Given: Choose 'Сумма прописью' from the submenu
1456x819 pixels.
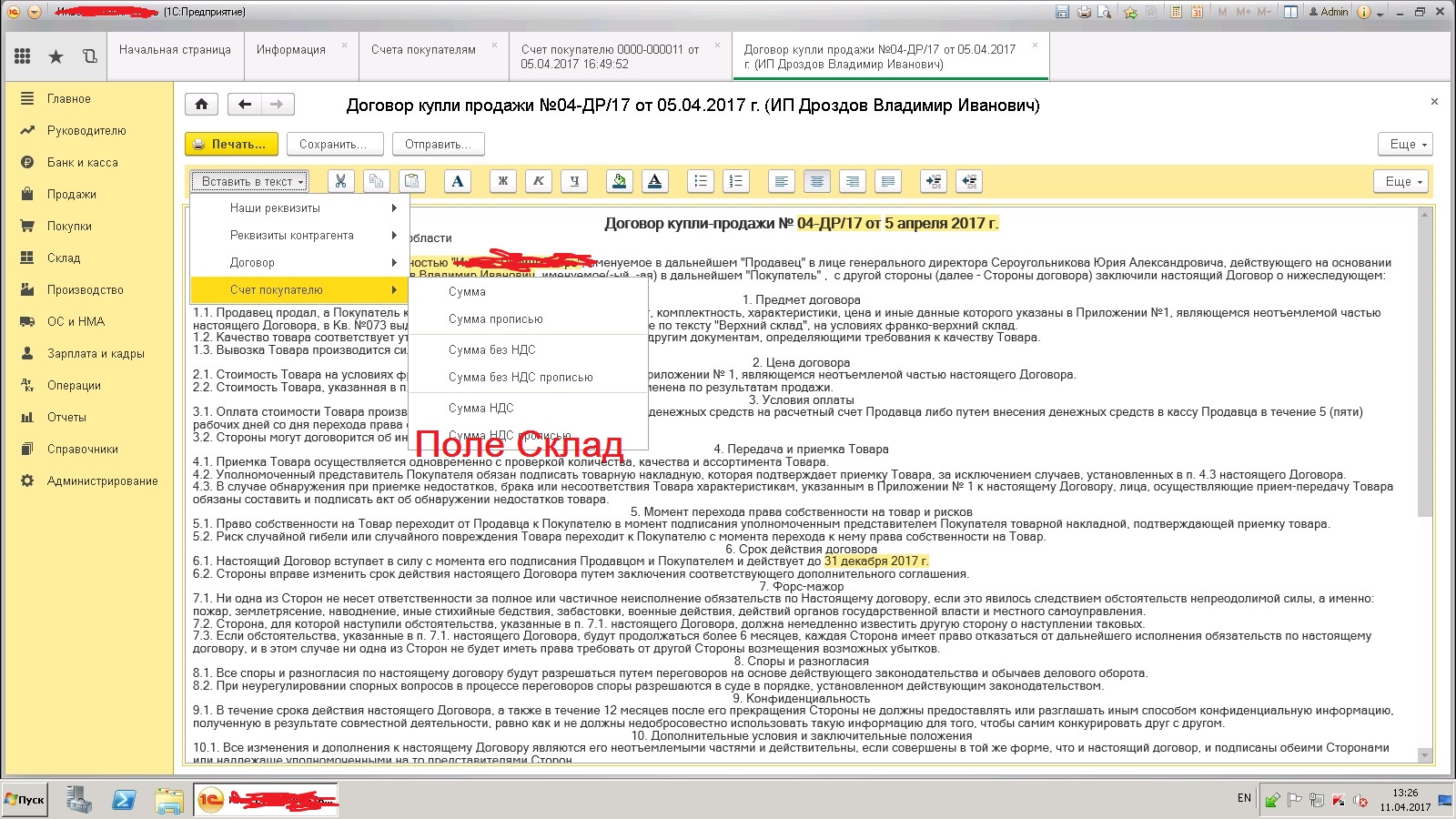Looking at the screenshot, I should coord(495,319).
